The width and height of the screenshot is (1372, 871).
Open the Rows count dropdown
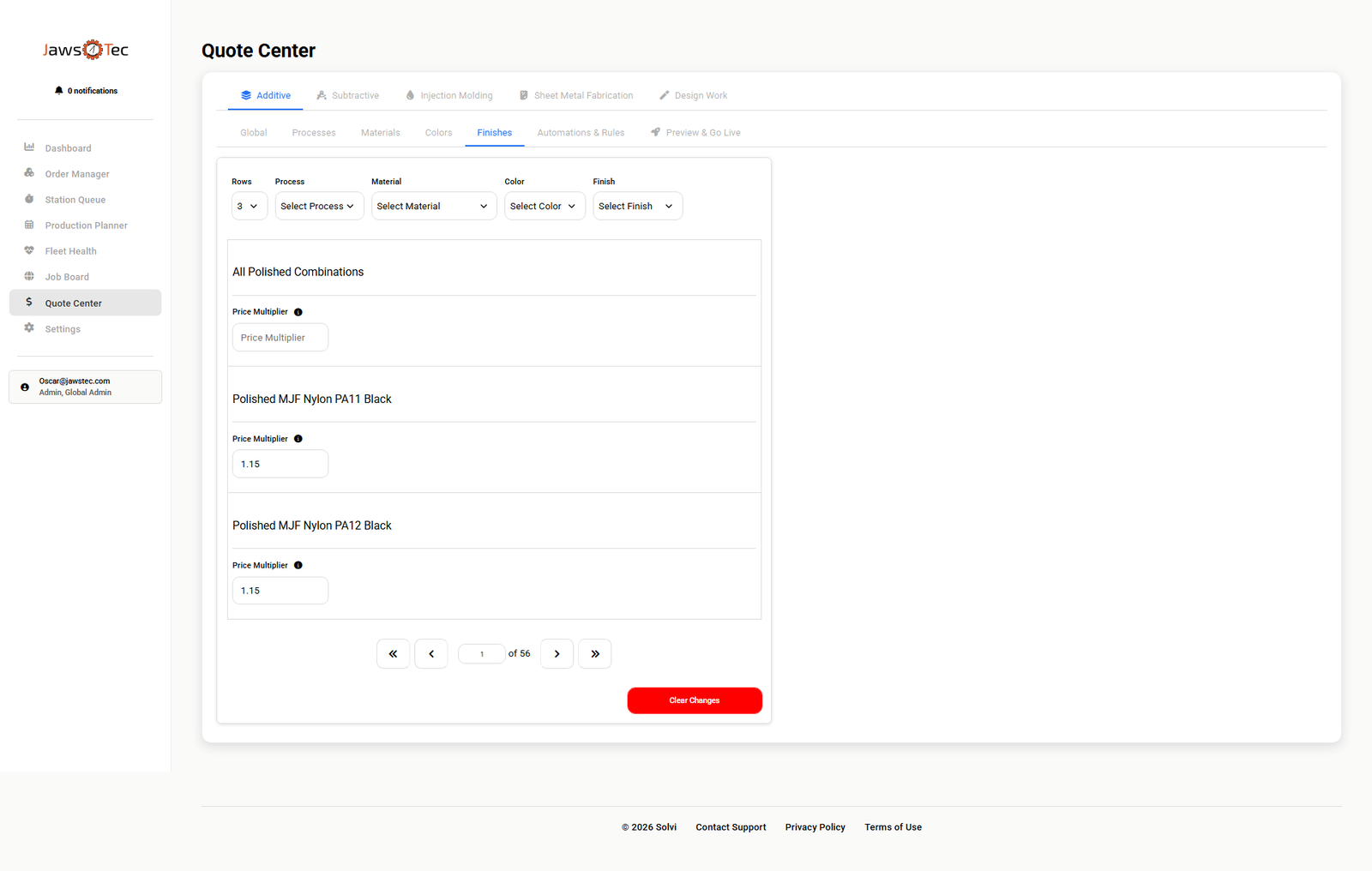[x=250, y=206]
